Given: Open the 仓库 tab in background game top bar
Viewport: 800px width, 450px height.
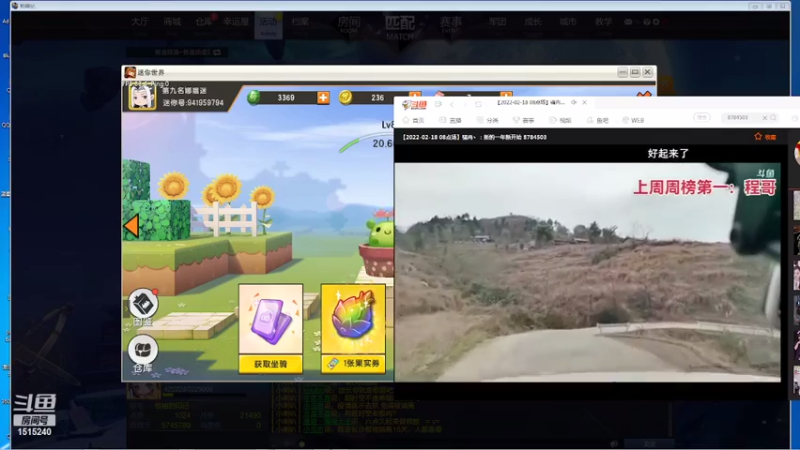Looking at the screenshot, I should coord(204,24).
